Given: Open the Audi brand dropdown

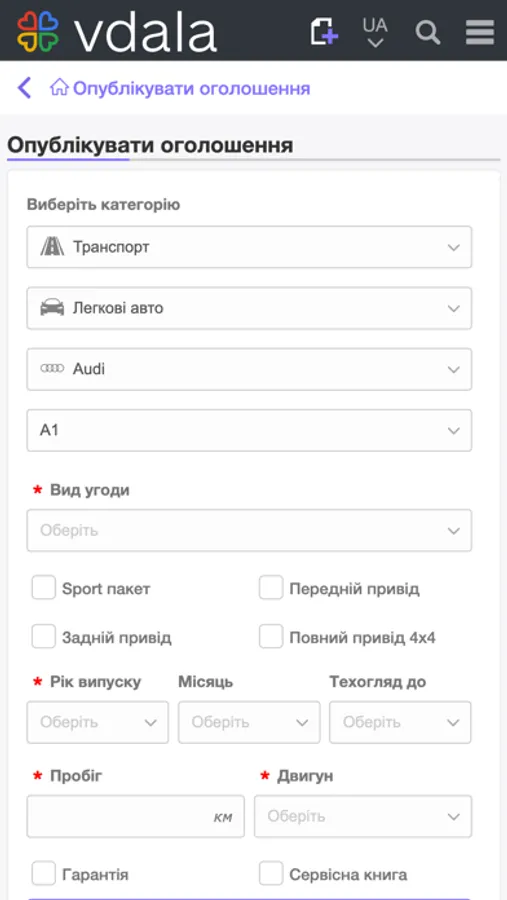Looking at the screenshot, I should point(249,369).
